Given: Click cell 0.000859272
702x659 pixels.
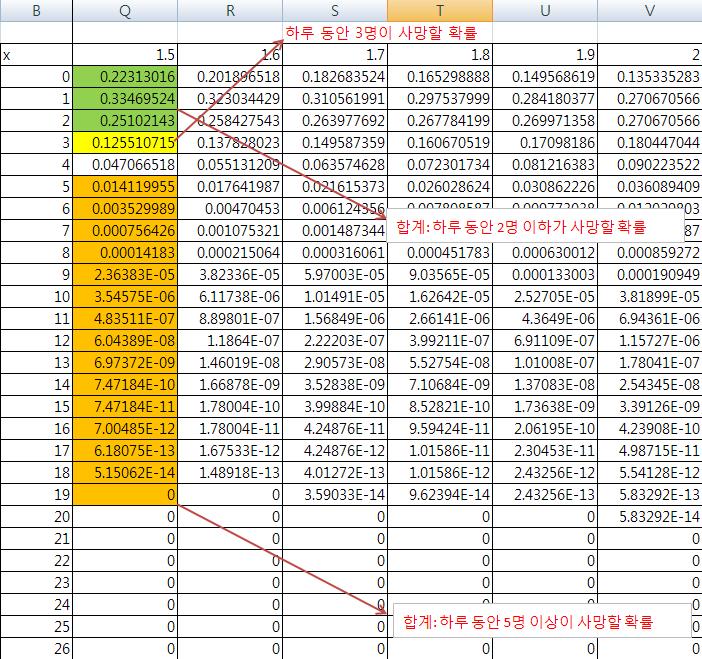Looking at the screenshot, I should pos(650,253).
